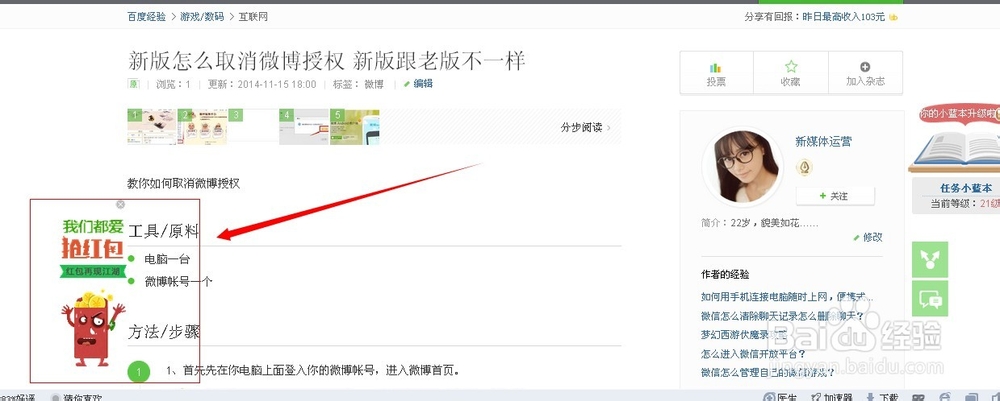Click the author's medal badge icon

(804, 168)
